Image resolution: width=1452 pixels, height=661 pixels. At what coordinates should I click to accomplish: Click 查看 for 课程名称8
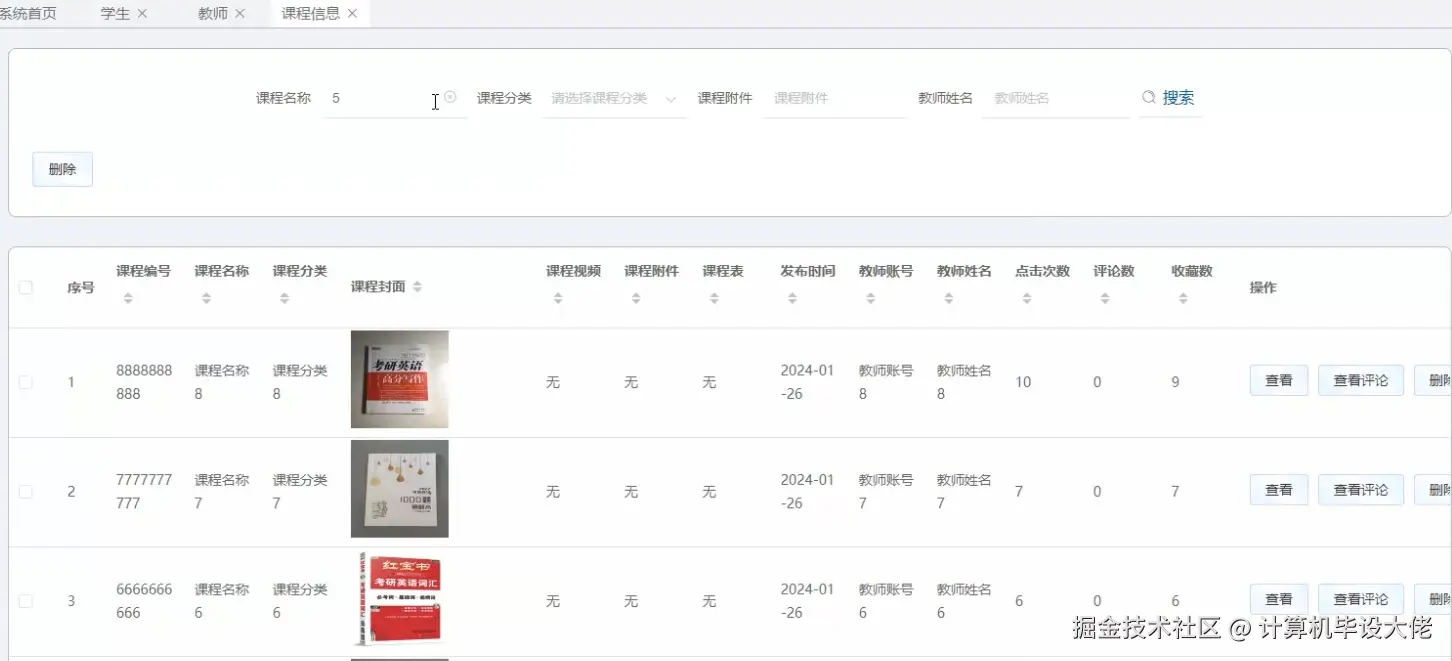pos(1278,380)
